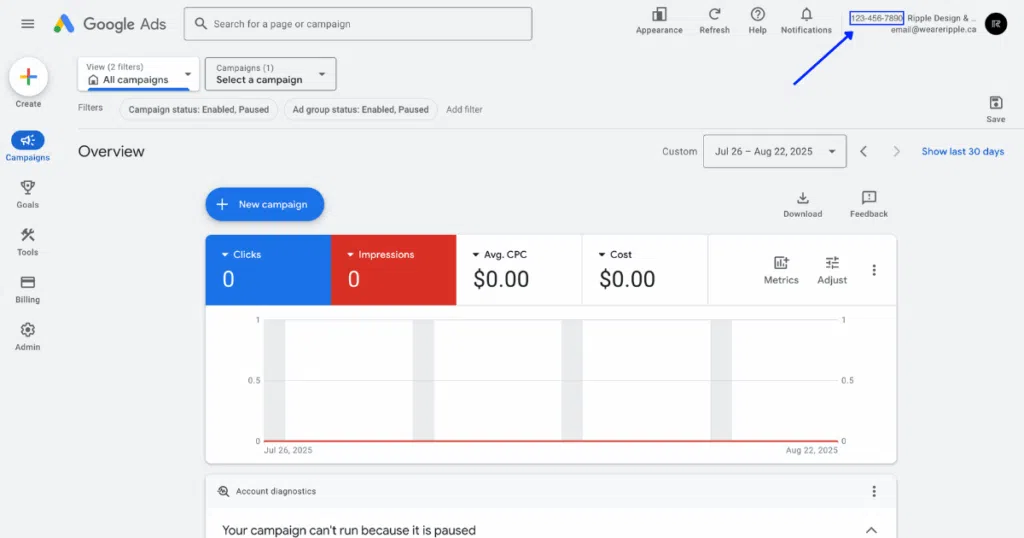The image size is (1024, 538).
Task: Refresh the page data
Action: 714,15
